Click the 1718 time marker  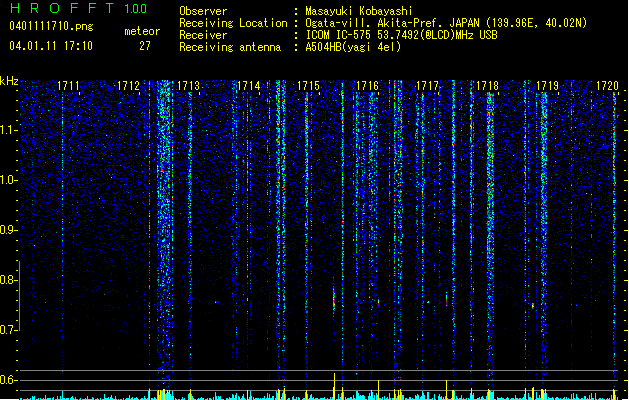(x=487, y=86)
